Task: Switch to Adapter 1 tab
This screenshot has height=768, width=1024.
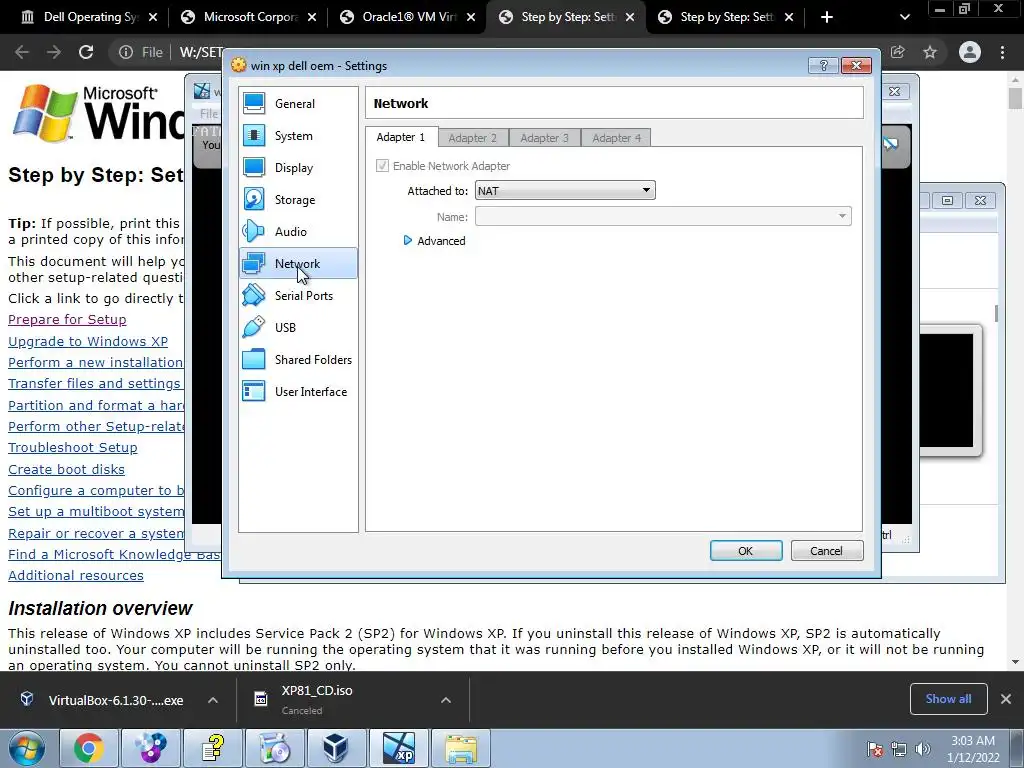Action: point(401,137)
